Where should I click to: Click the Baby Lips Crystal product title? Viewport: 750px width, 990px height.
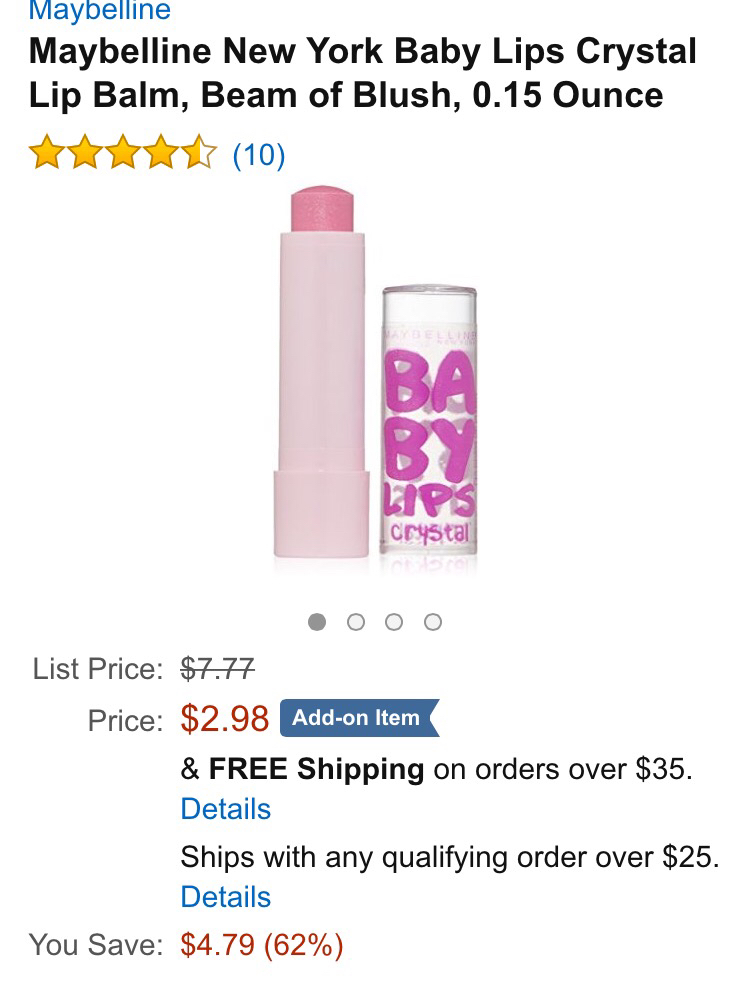[x=362, y=73]
